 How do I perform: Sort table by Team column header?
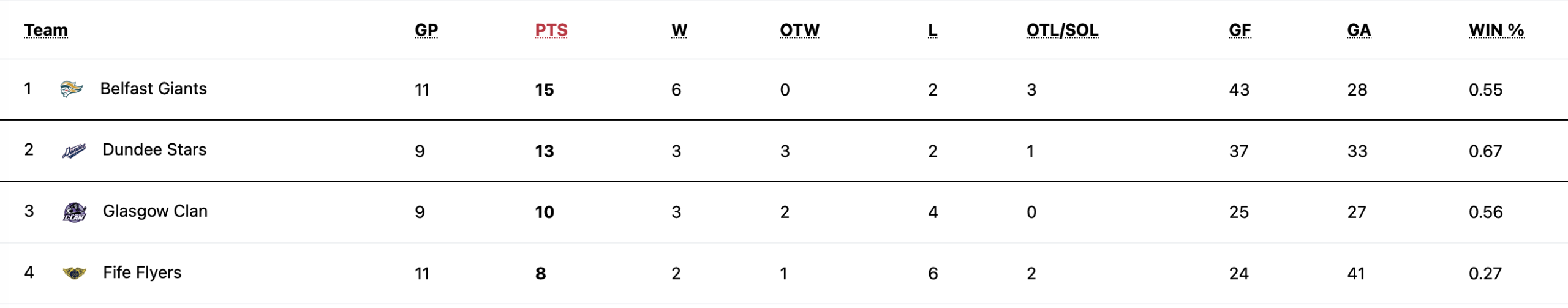pos(46,30)
